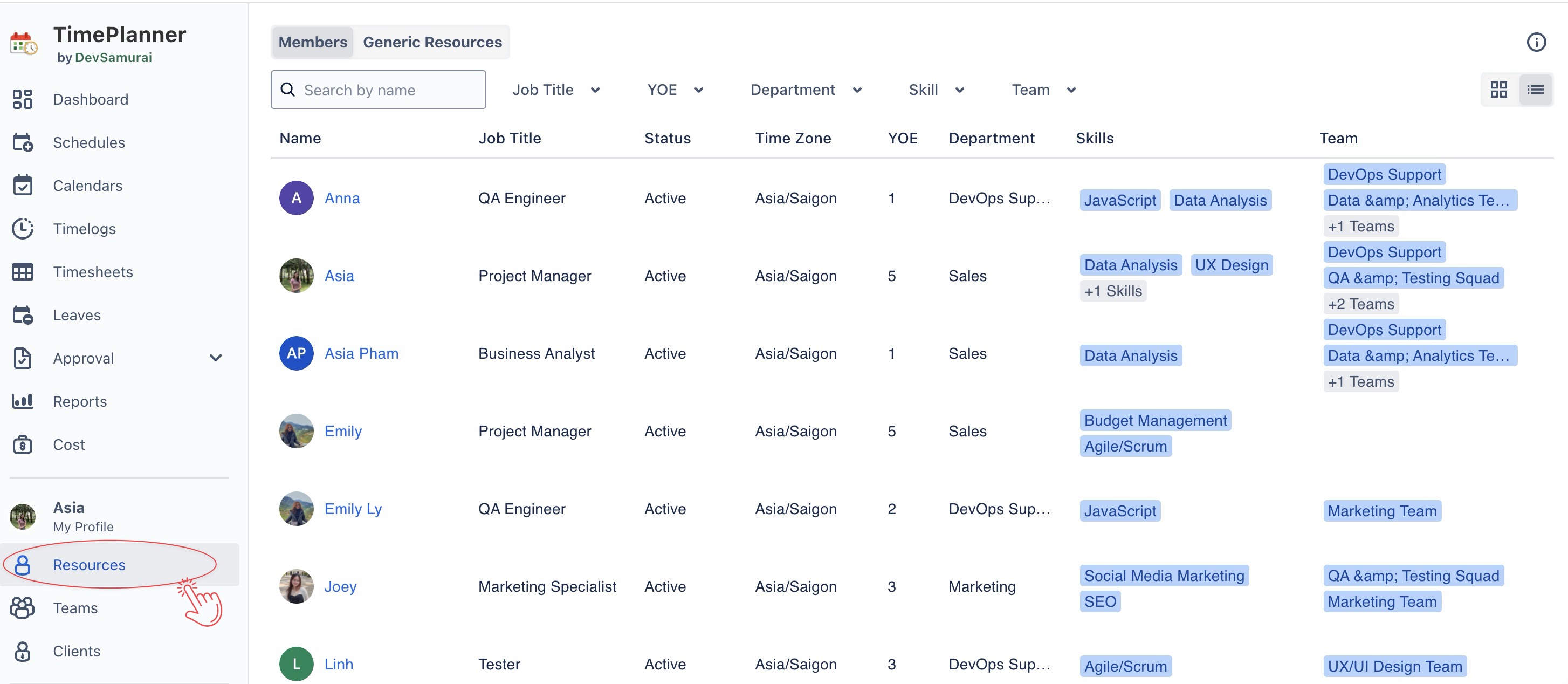Image resolution: width=1568 pixels, height=684 pixels.
Task: Open the Skill filter dropdown
Action: click(x=936, y=90)
